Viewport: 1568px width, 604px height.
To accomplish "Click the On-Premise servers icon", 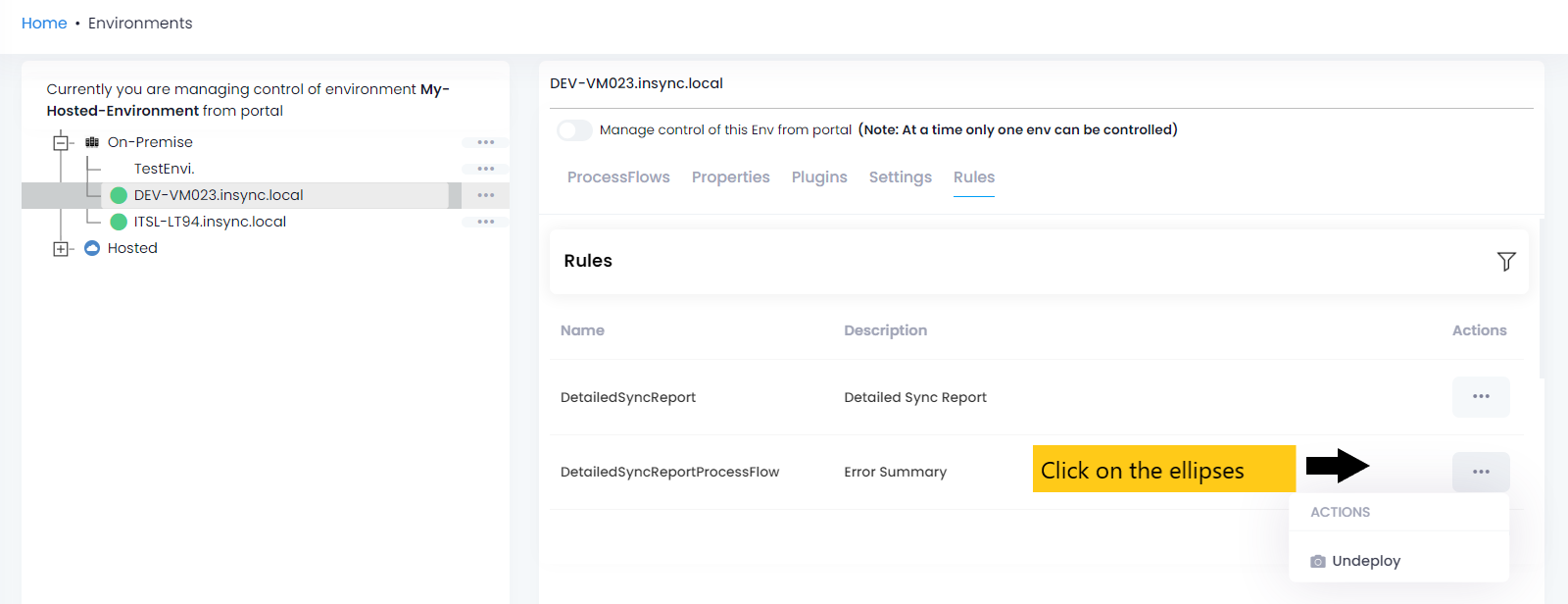I will point(92,142).
